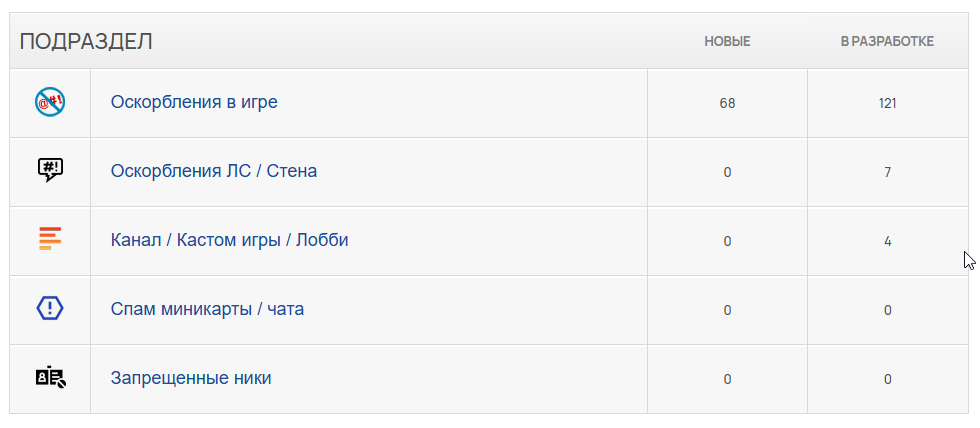
Task: Click the in-progress count 7 cell
Action: pyautogui.click(x=888, y=172)
